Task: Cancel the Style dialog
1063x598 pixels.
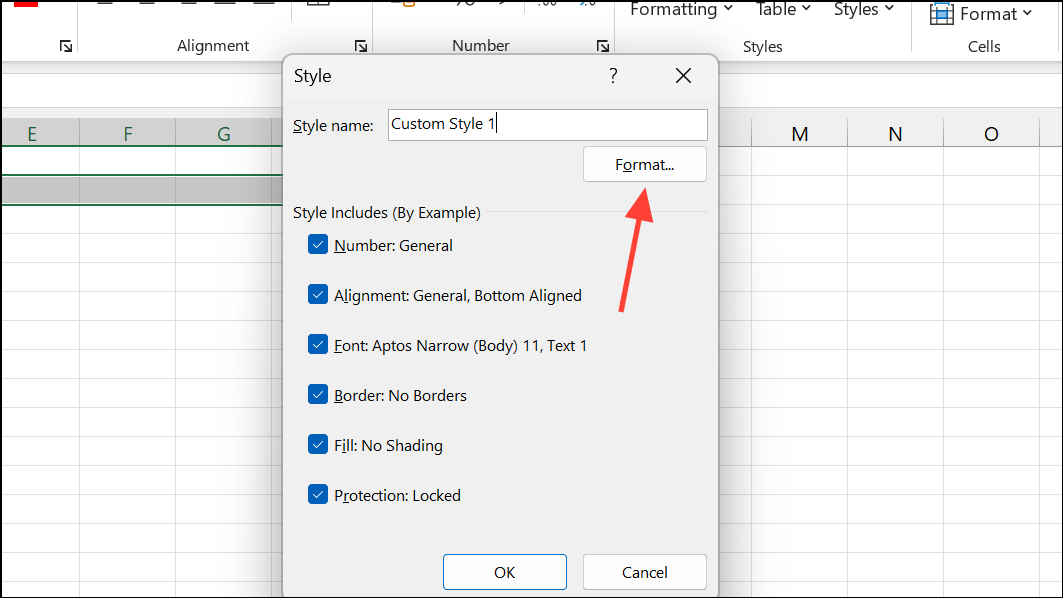Action: click(x=644, y=572)
